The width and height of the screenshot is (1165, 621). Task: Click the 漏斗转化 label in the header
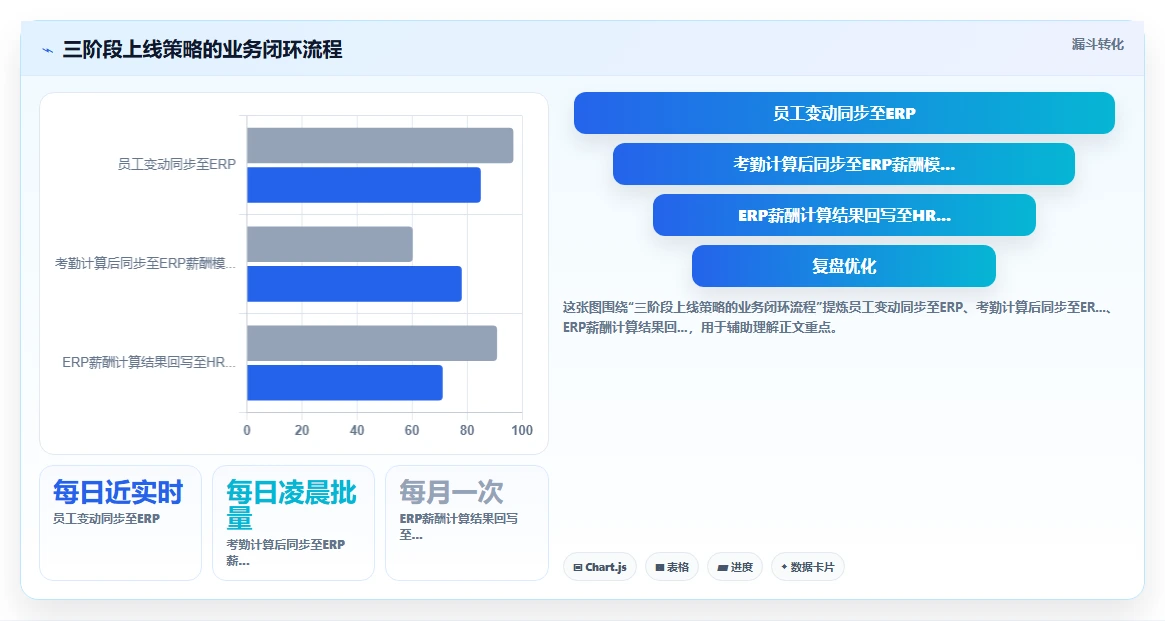tap(1097, 45)
